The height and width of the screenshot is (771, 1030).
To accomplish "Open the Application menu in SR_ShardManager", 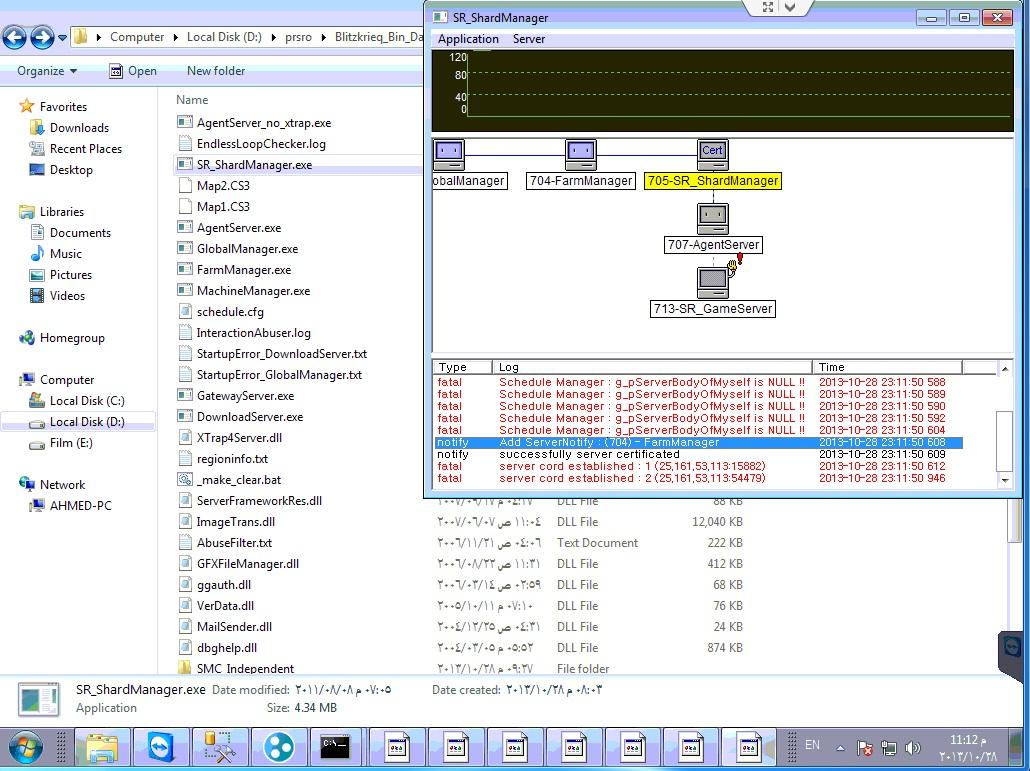I will [468, 39].
